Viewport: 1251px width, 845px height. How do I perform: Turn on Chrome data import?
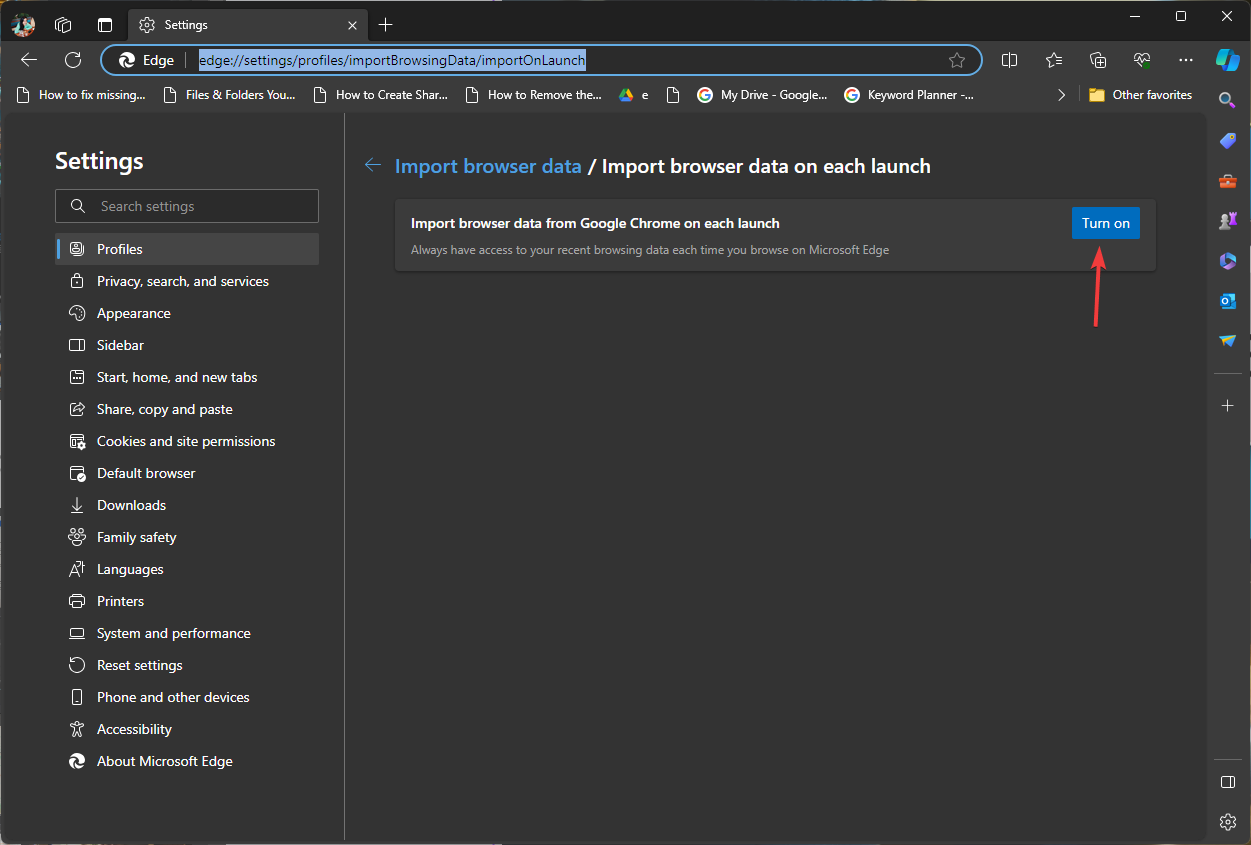coord(1105,223)
